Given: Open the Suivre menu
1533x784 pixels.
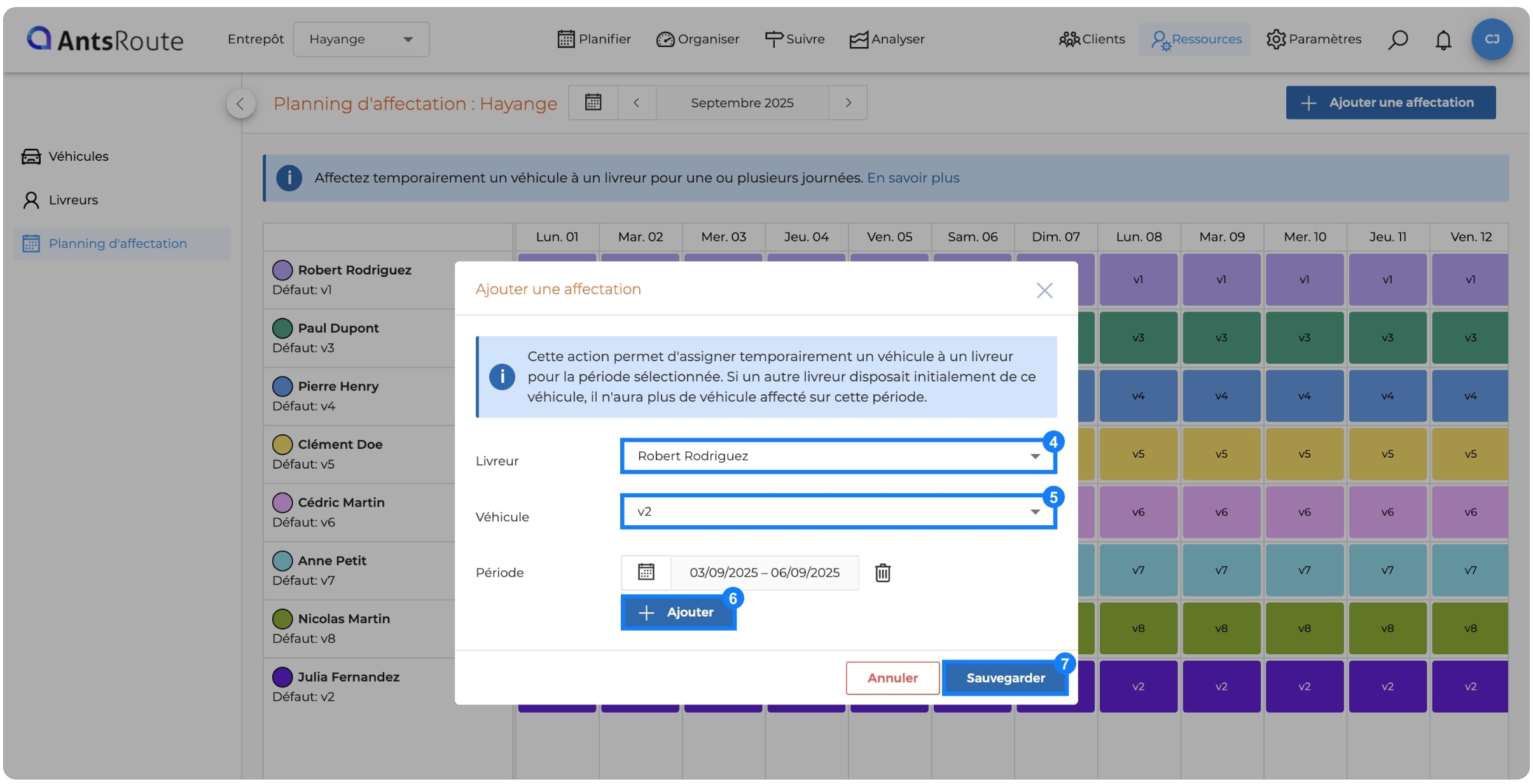Looking at the screenshot, I should (x=794, y=39).
